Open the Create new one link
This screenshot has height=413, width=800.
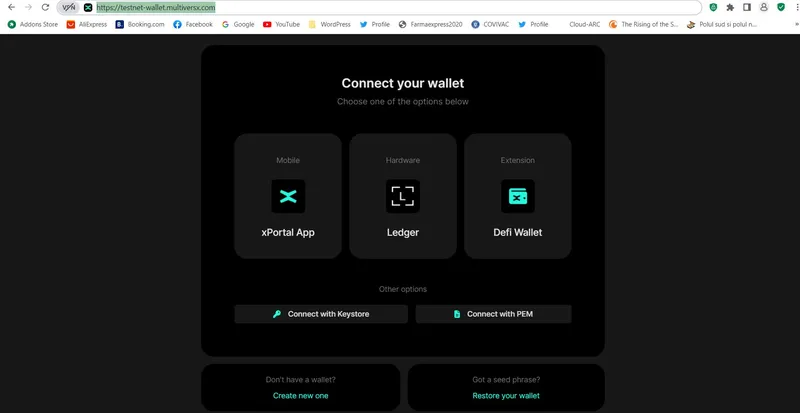point(301,396)
